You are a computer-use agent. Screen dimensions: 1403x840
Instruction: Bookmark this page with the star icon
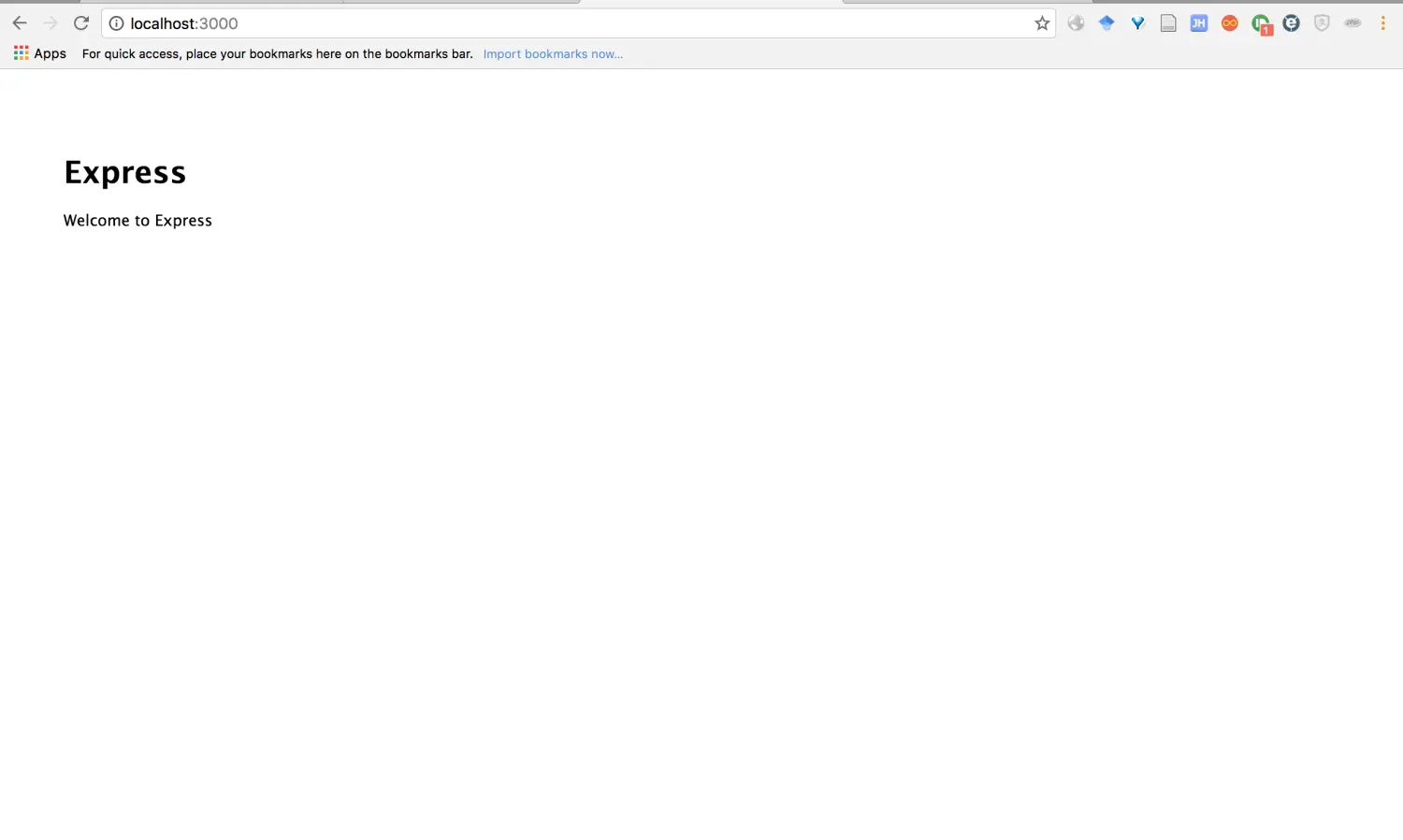[1042, 23]
